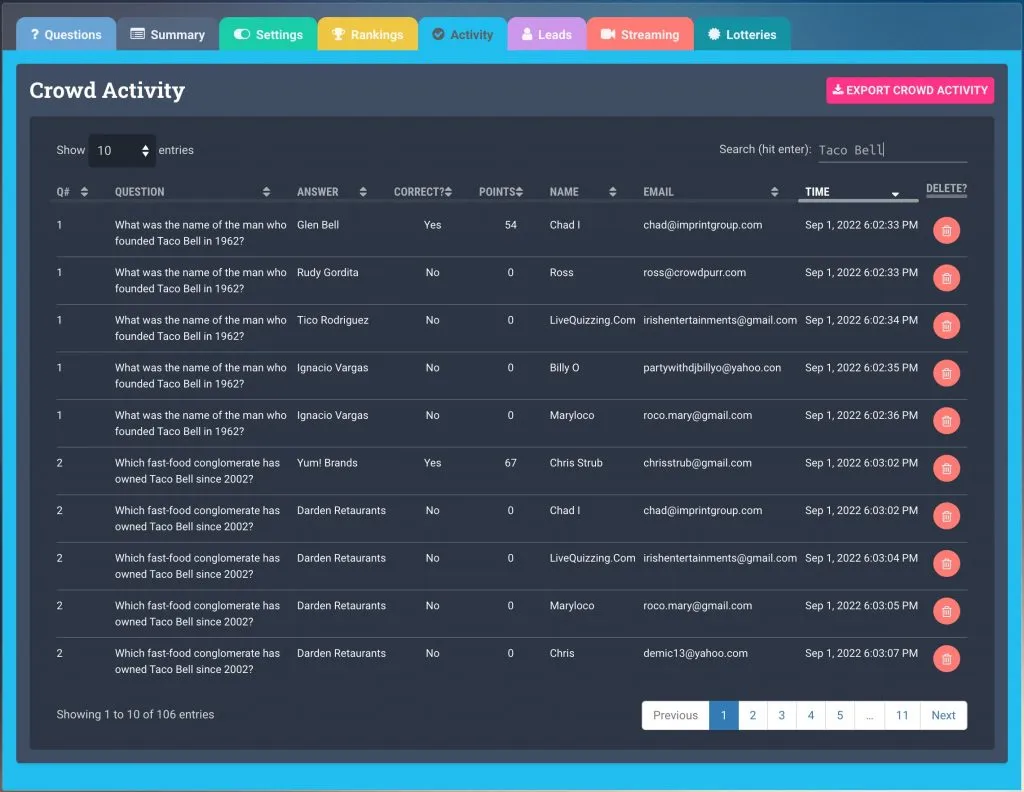
Task: Delete Ross's Rudy Gordita answer row
Action: coord(946,278)
